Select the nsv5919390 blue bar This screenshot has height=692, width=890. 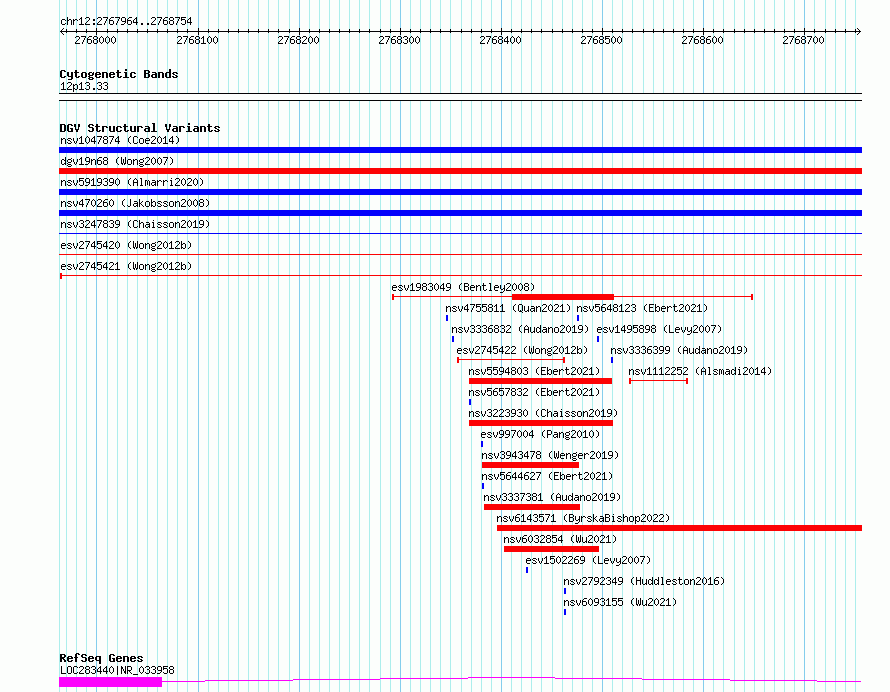pyautogui.click(x=460, y=192)
